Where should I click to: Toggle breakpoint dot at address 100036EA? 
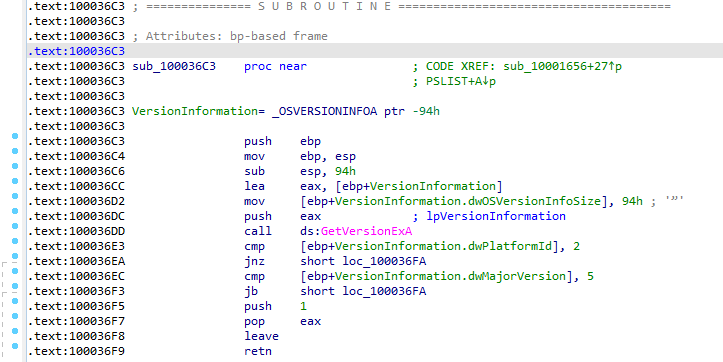tap(15, 256)
